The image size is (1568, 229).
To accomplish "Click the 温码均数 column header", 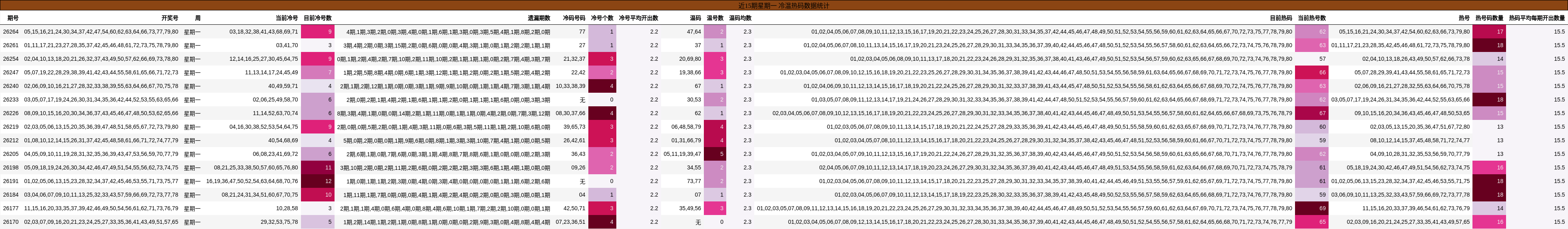I will 740,18.
